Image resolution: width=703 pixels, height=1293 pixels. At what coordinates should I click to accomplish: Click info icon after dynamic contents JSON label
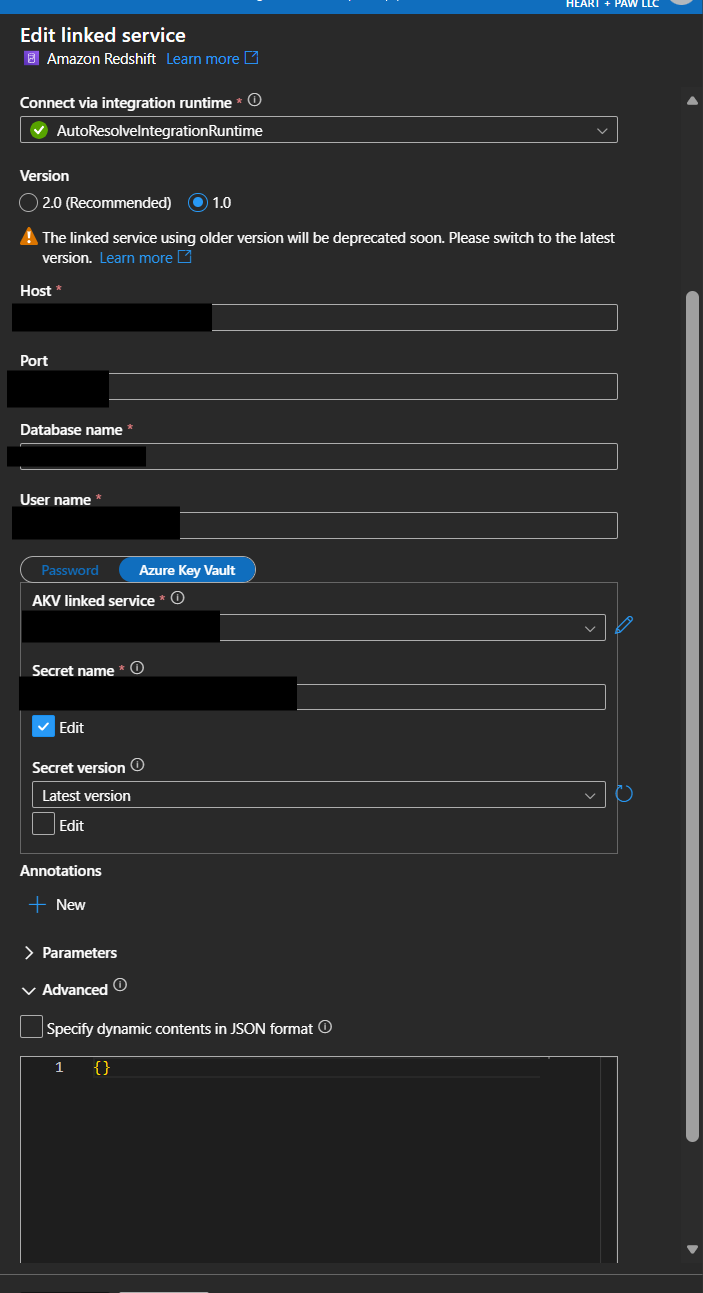point(325,1027)
